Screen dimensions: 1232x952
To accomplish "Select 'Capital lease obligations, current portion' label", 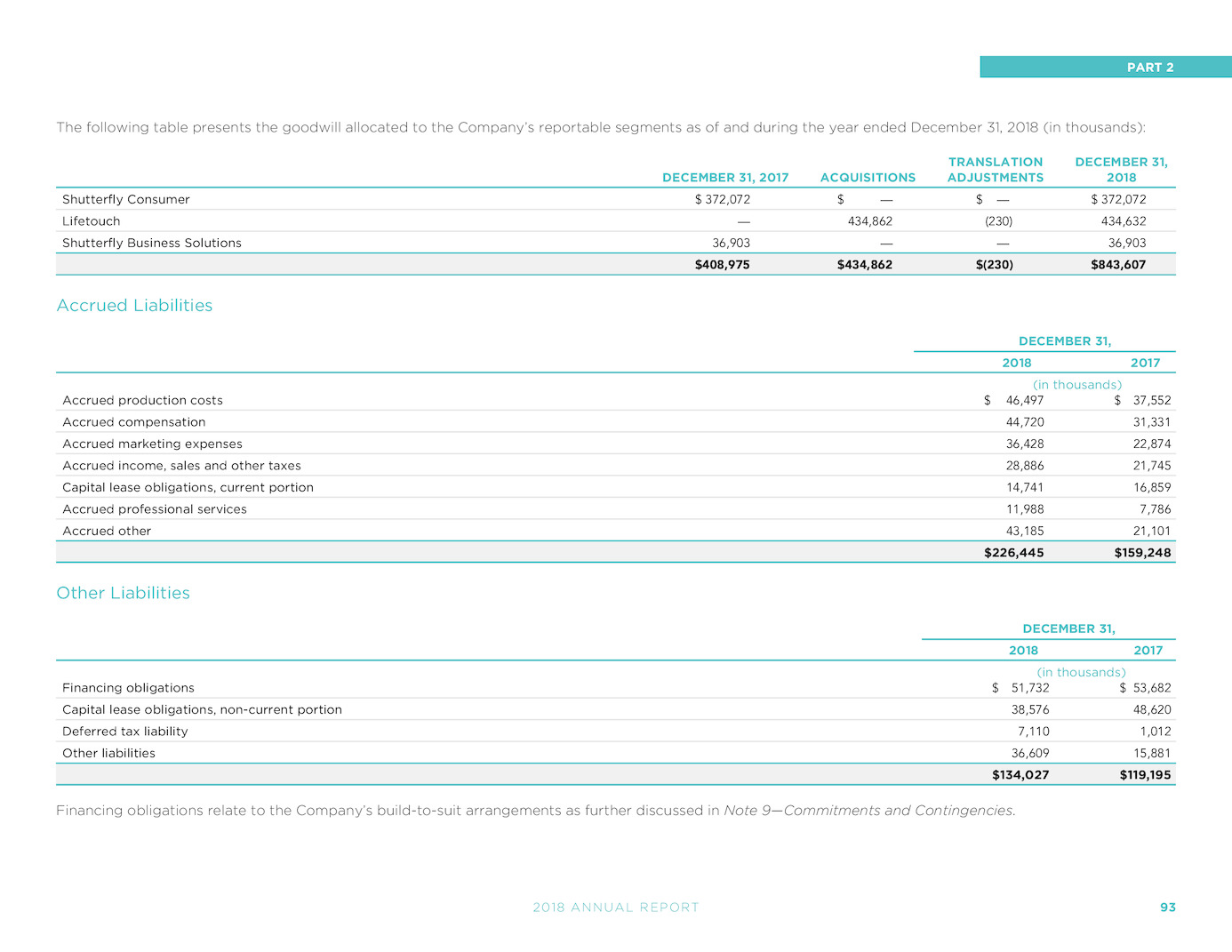I will (188, 487).
